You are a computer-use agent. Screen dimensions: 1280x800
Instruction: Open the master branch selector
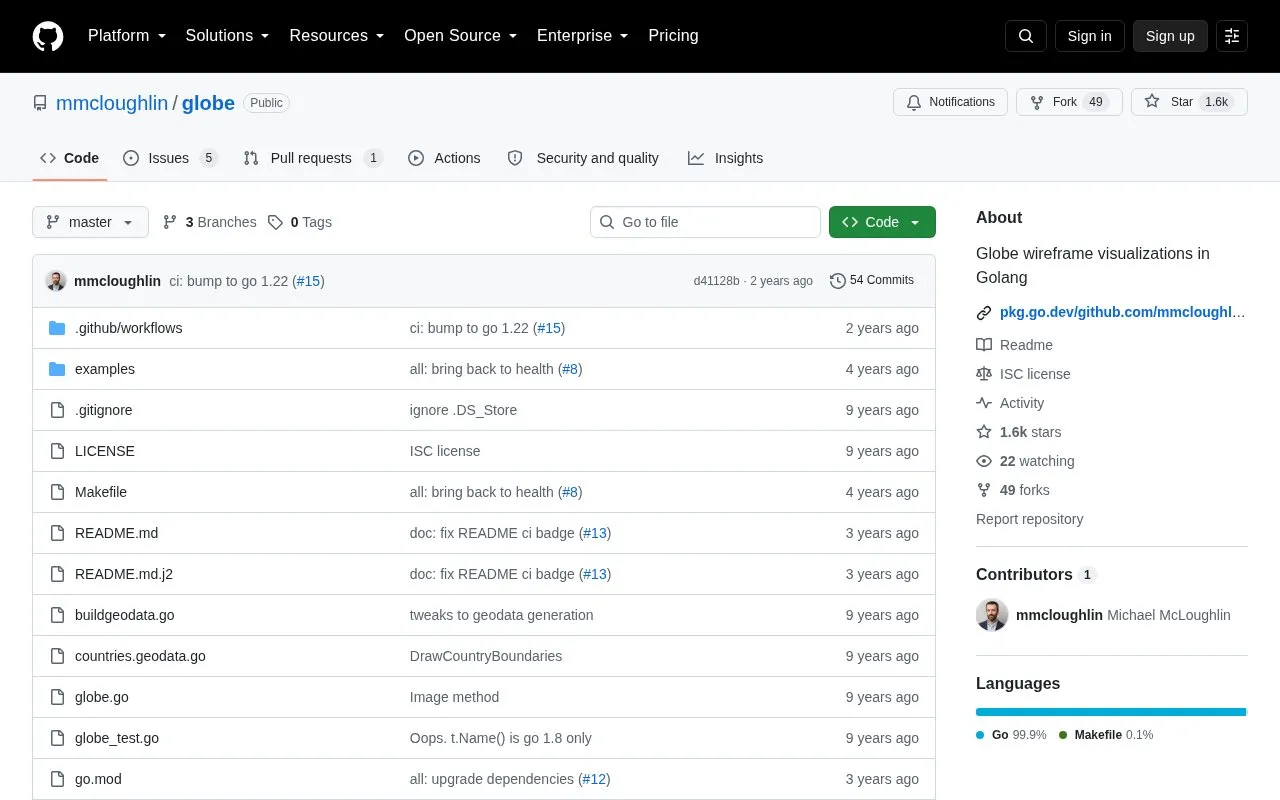[x=90, y=222]
